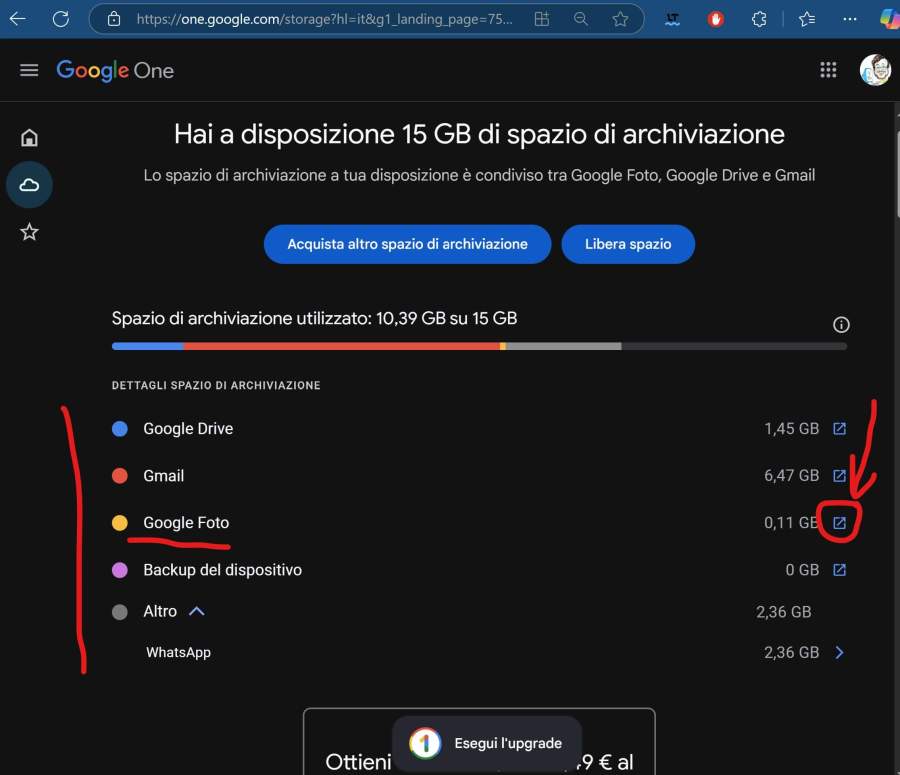Viewport: 900px width, 775px height.
Task: Select the cloud storage sidebar icon
Action: [29, 185]
